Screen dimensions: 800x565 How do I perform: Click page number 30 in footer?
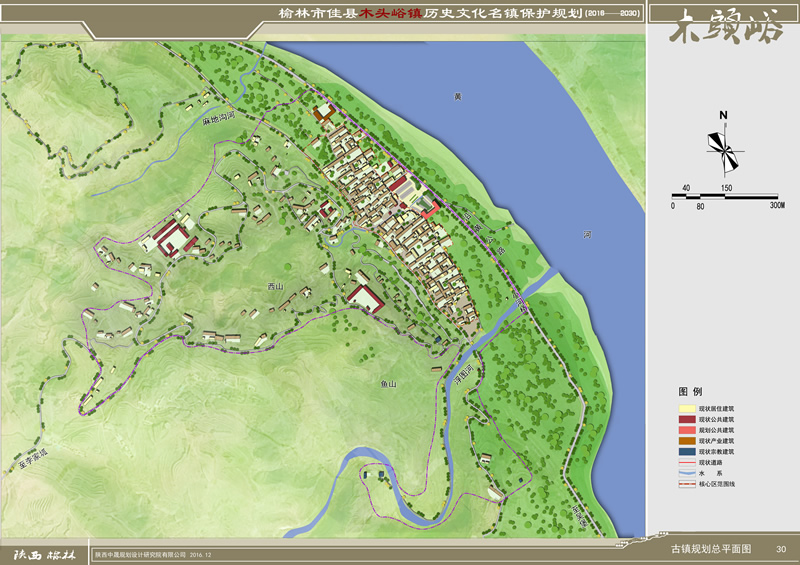[x=781, y=551]
